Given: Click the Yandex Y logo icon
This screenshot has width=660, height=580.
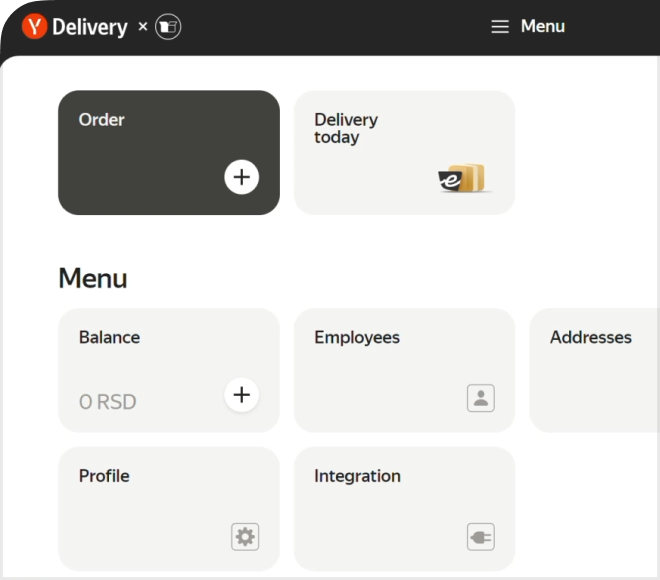Looking at the screenshot, I should pyautogui.click(x=35, y=27).
